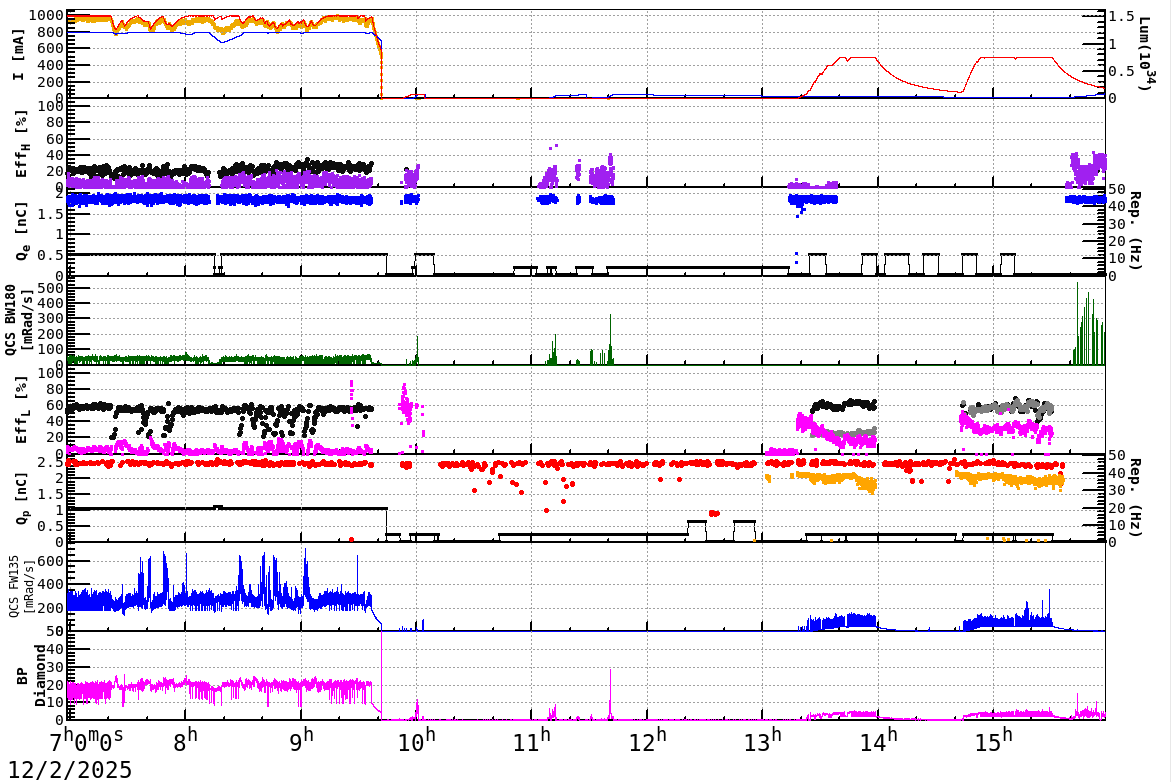Toggle the blue beam current trace
The image size is (1172, 782).
(300, 31)
